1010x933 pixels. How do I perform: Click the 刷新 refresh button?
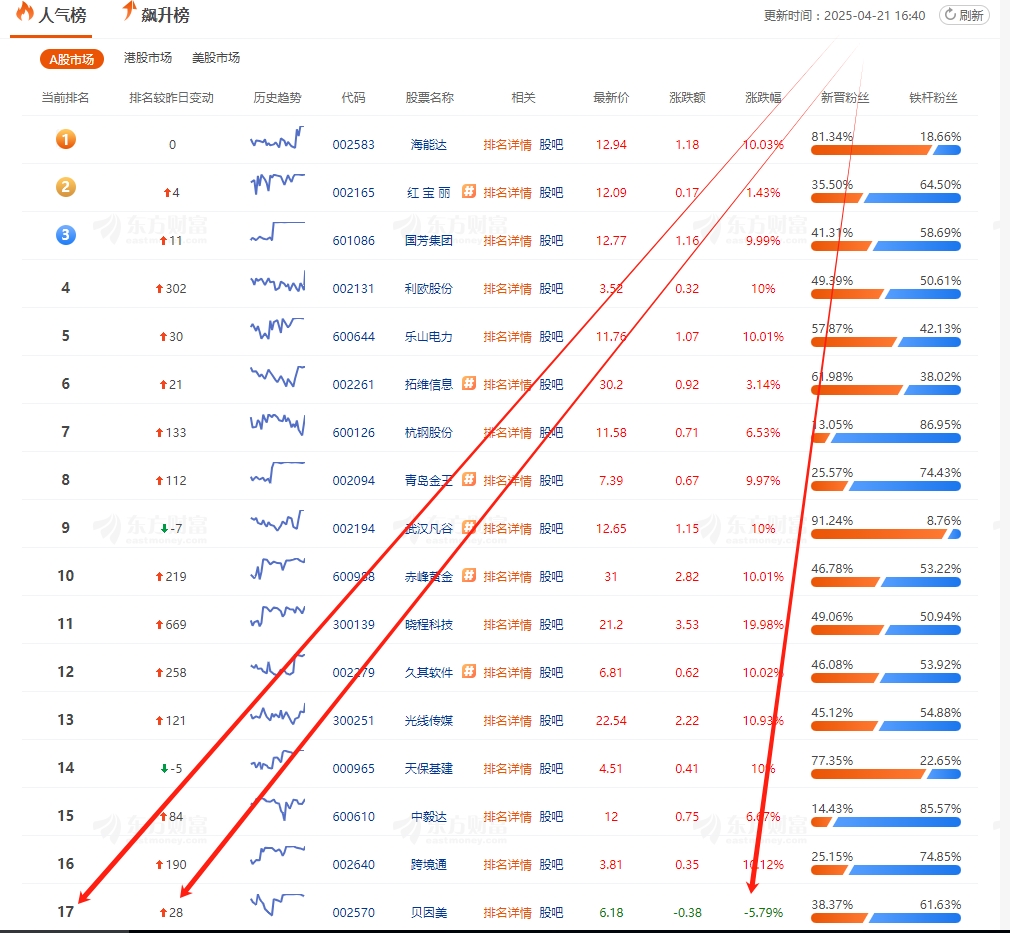click(x=964, y=15)
